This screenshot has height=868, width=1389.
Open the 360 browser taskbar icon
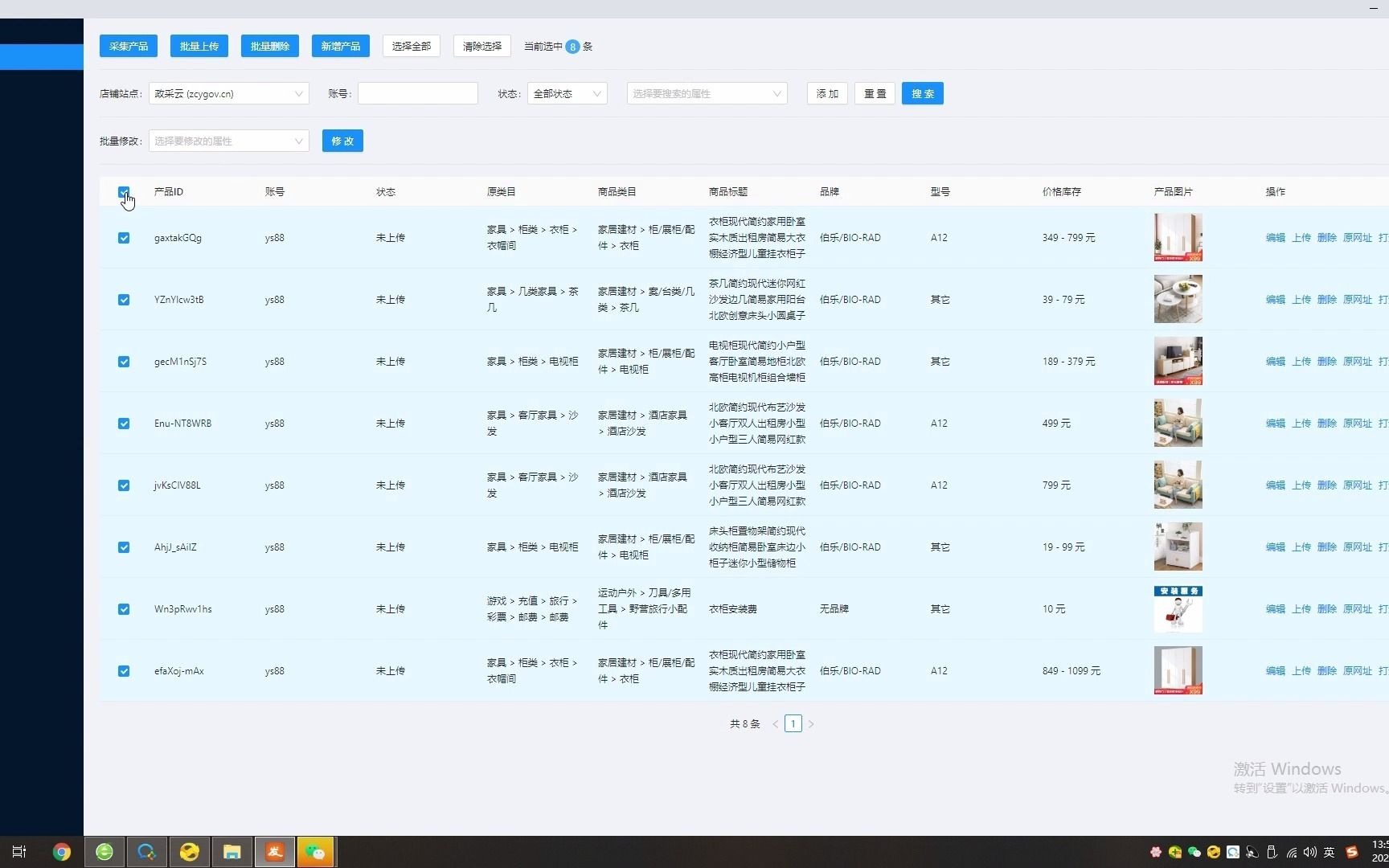coord(104,852)
